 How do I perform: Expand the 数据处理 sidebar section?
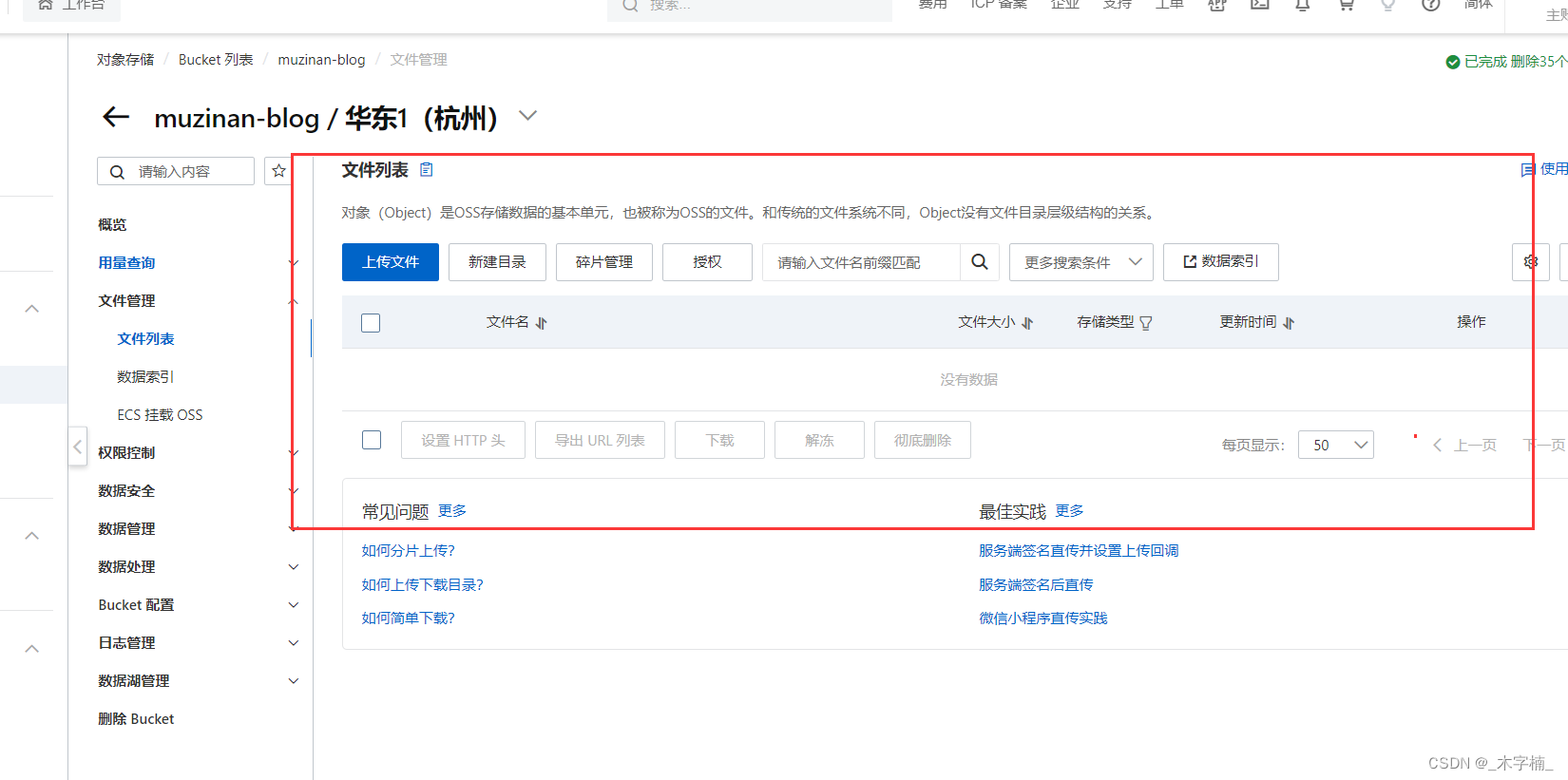294,567
